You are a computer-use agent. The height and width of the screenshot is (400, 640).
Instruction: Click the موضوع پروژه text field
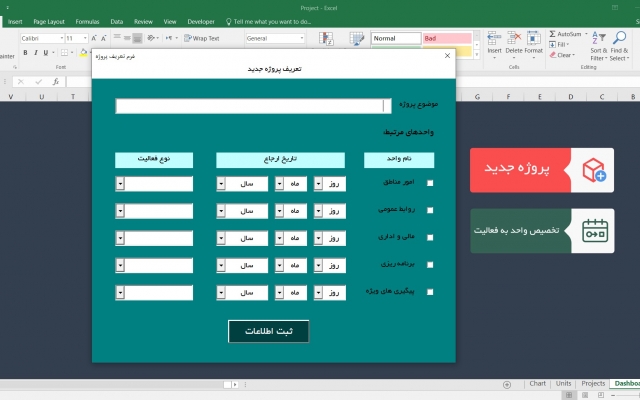coord(253,106)
